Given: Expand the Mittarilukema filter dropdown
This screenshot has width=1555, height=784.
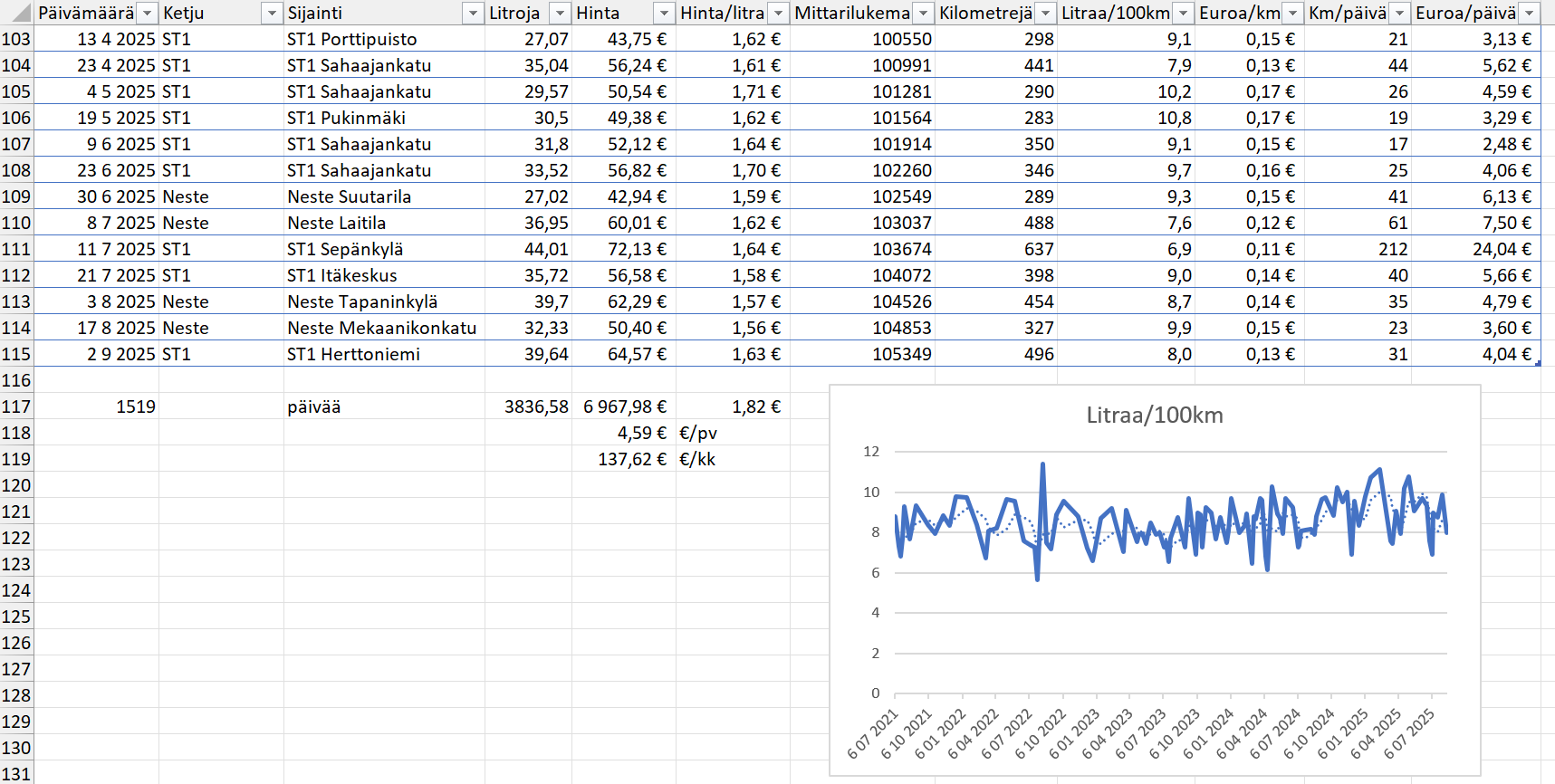Looking at the screenshot, I should click(x=923, y=14).
